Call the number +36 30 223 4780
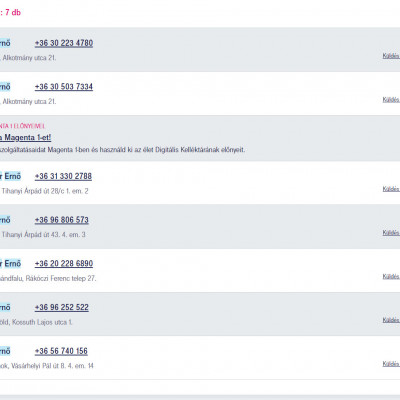This screenshot has width=400, height=400. click(x=64, y=43)
